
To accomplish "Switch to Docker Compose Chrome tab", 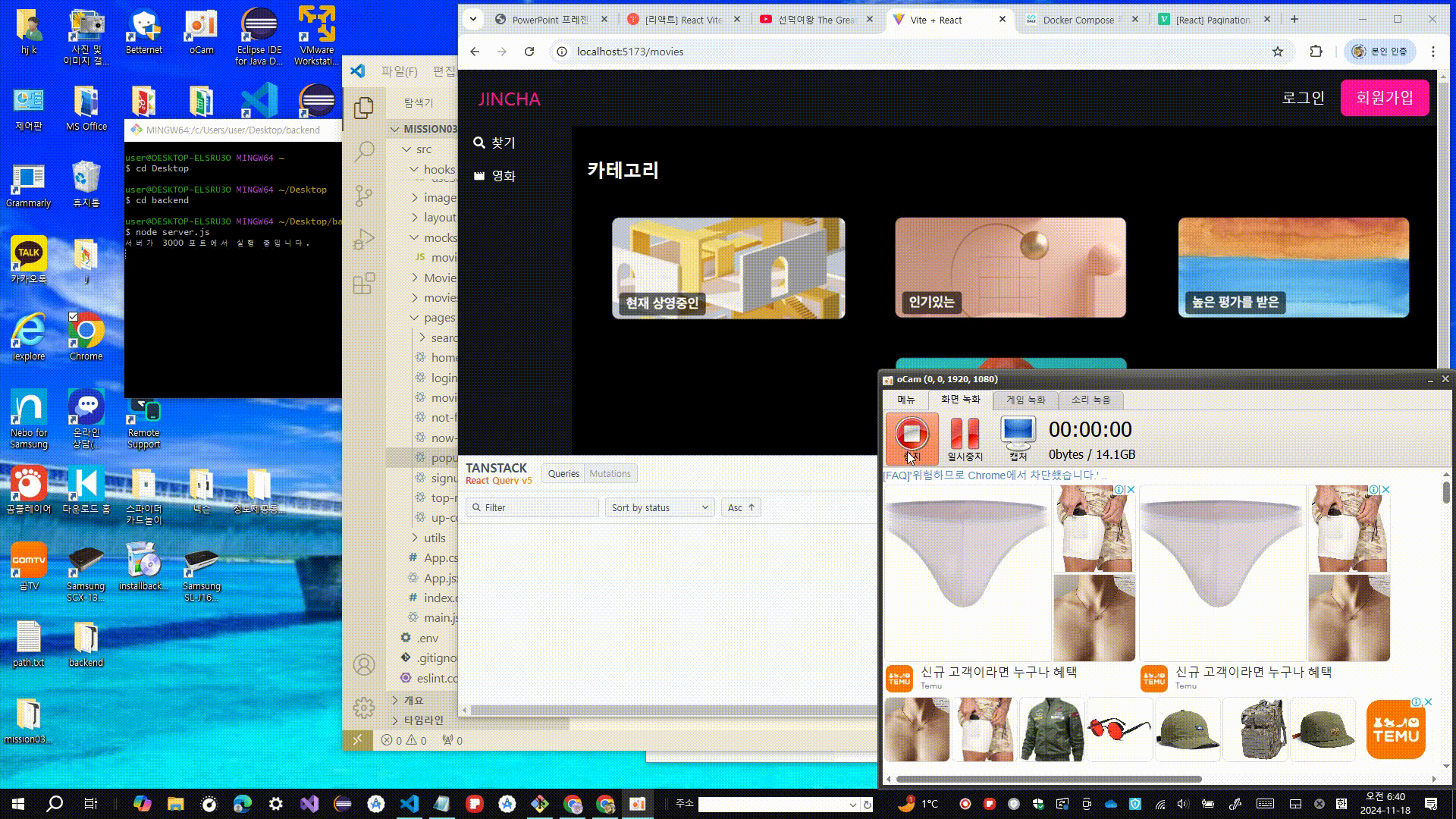I will point(1083,20).
